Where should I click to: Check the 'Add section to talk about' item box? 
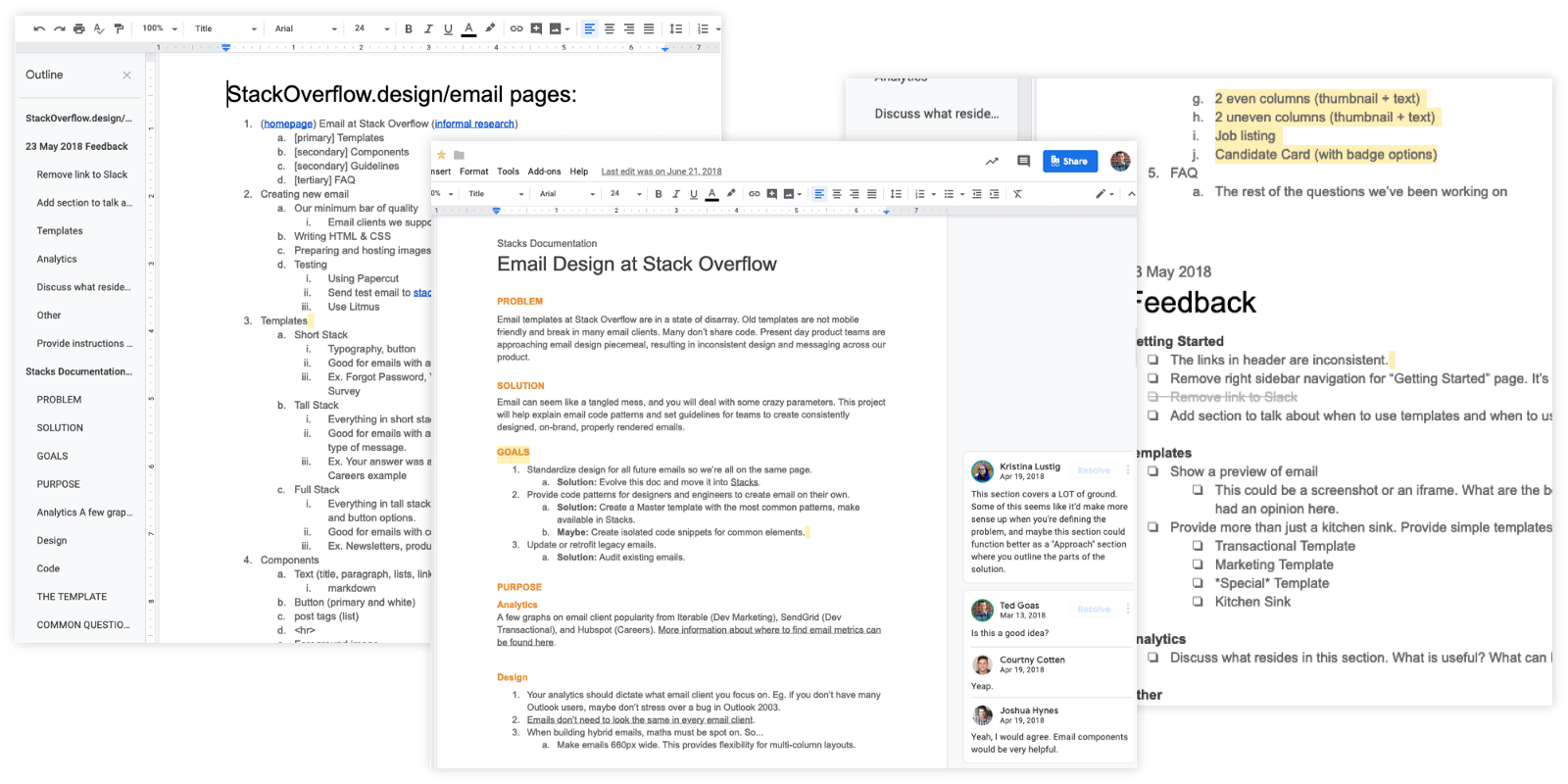coord(1153,416)
